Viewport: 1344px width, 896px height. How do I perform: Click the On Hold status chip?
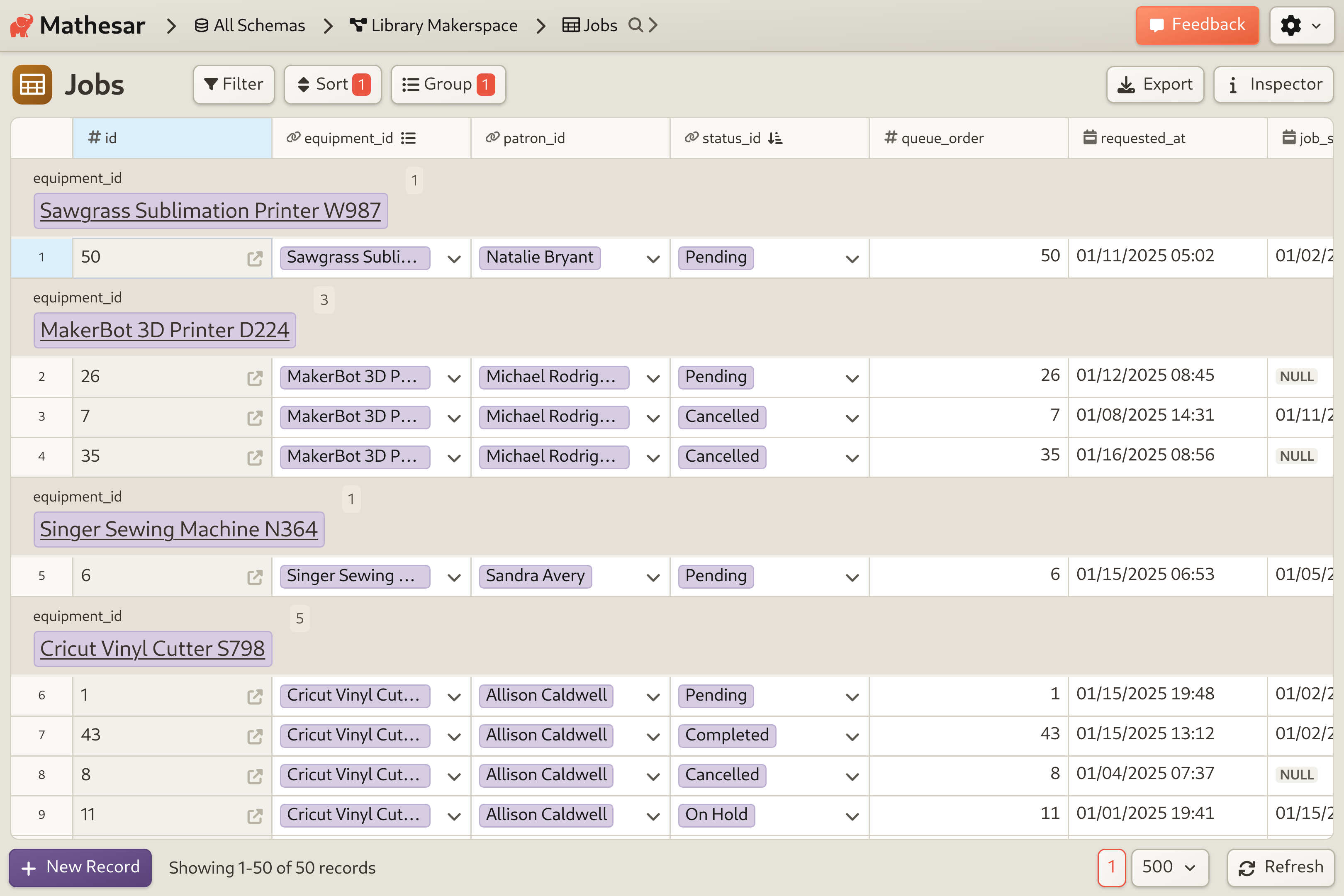tap(716, 816)
